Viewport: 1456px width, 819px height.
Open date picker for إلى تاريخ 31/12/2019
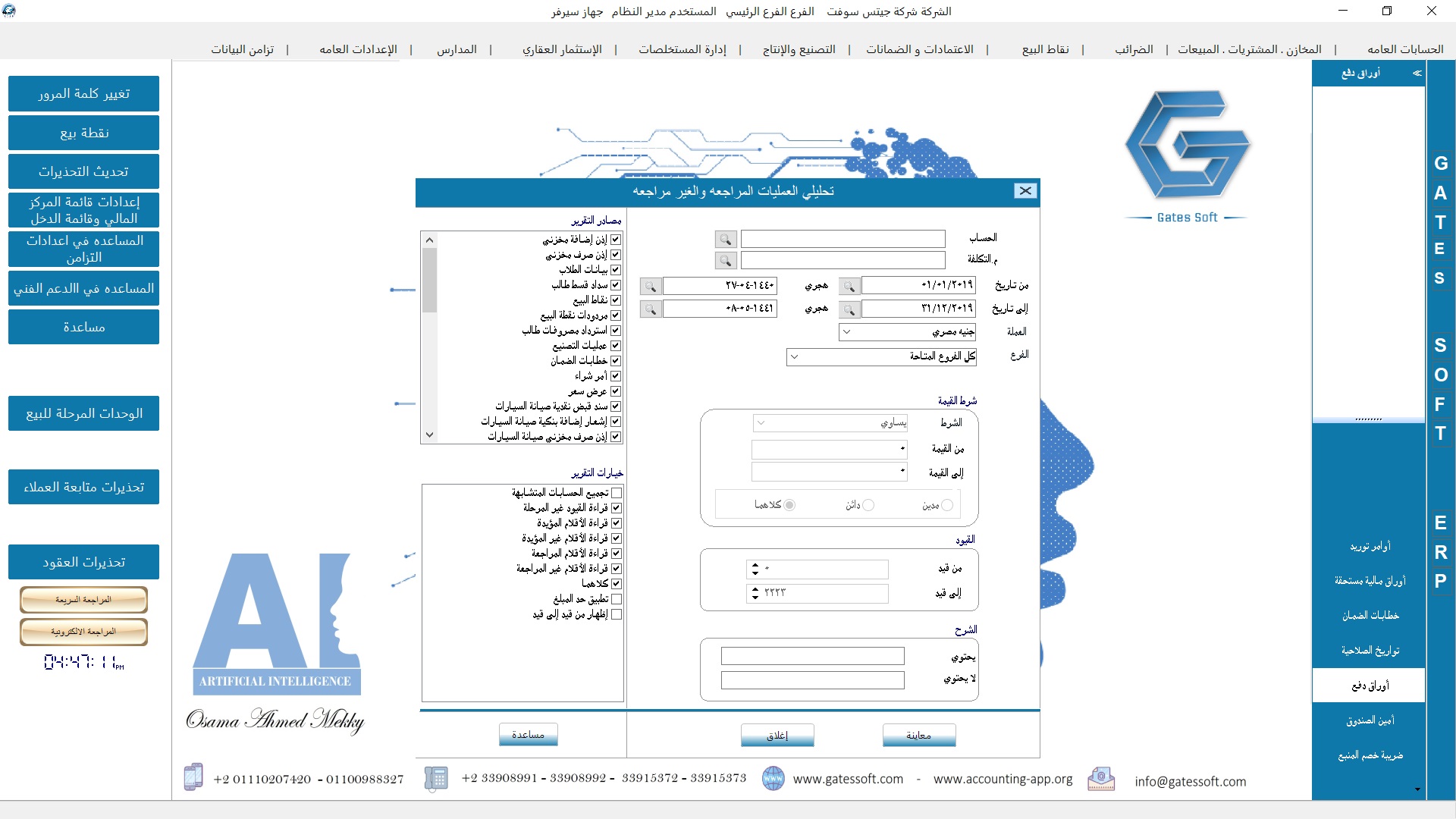point(849,310)
